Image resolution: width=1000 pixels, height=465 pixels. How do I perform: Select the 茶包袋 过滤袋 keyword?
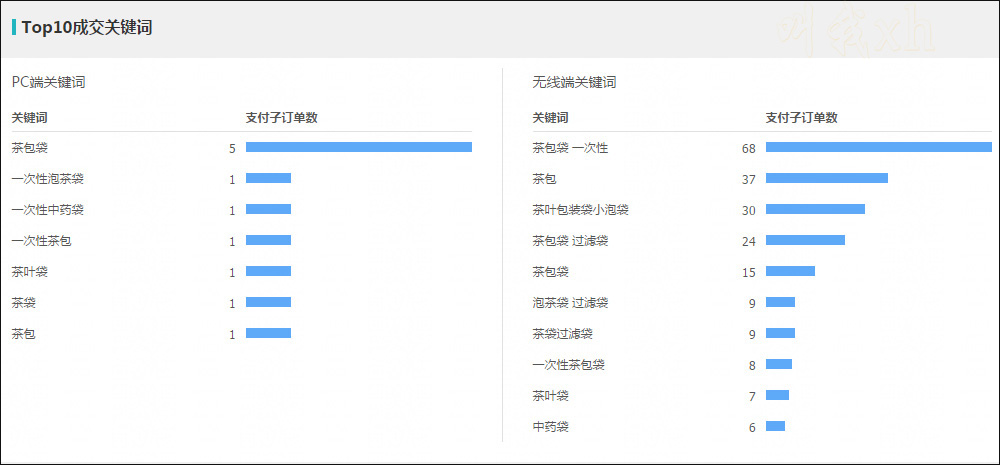click(x=570, y=241)
